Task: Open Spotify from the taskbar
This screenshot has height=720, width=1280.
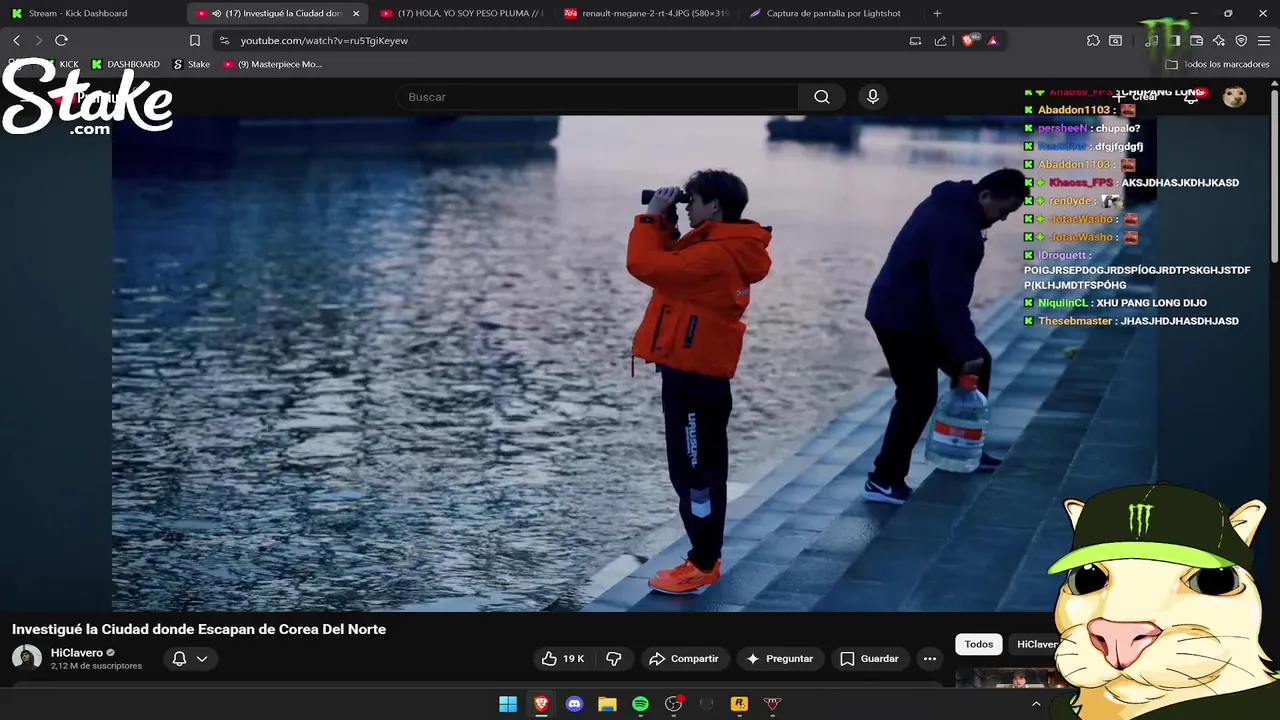Action: pyautogui.click(x=640, y=704)
